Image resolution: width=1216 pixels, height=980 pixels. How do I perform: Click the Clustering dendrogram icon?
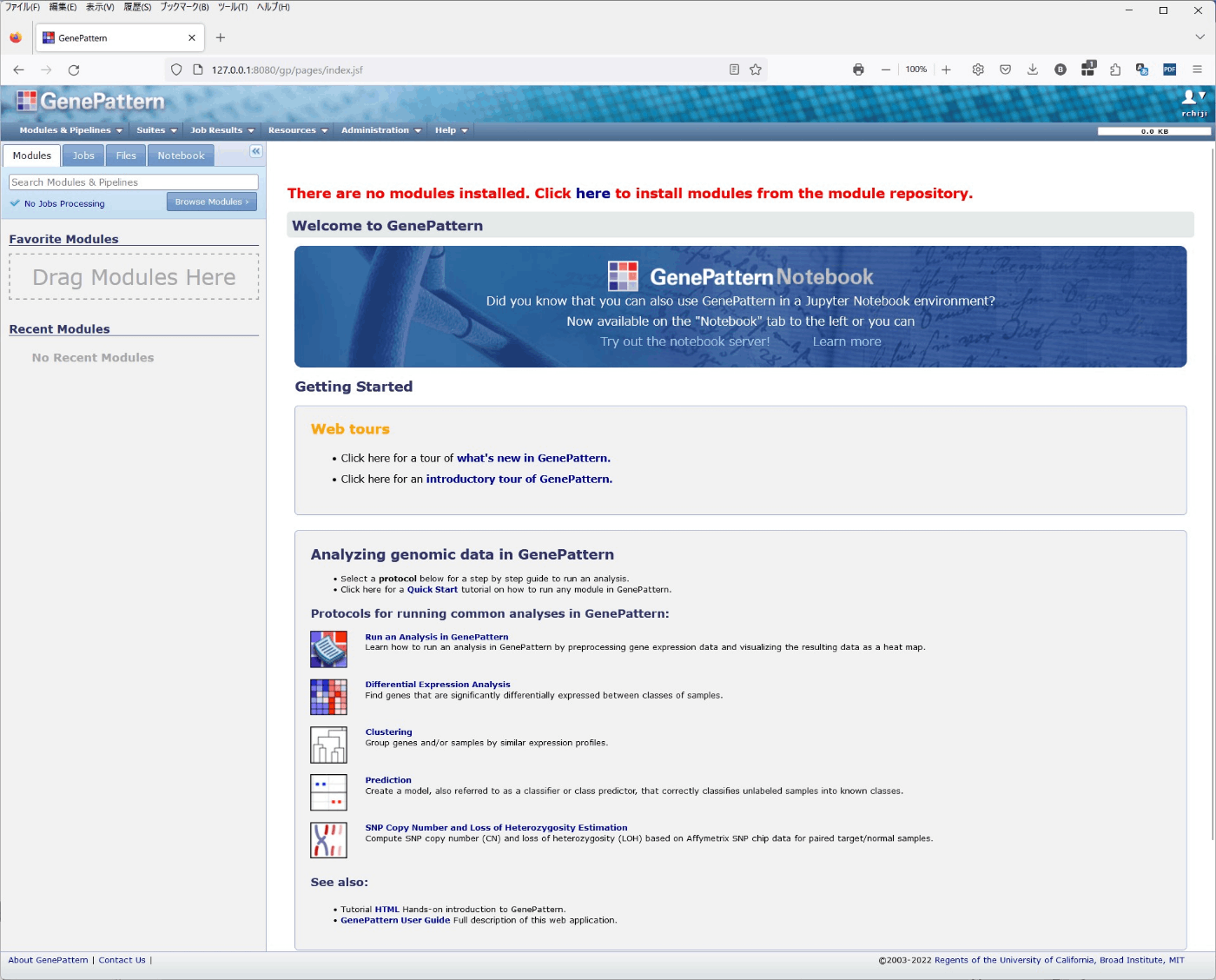328,745
